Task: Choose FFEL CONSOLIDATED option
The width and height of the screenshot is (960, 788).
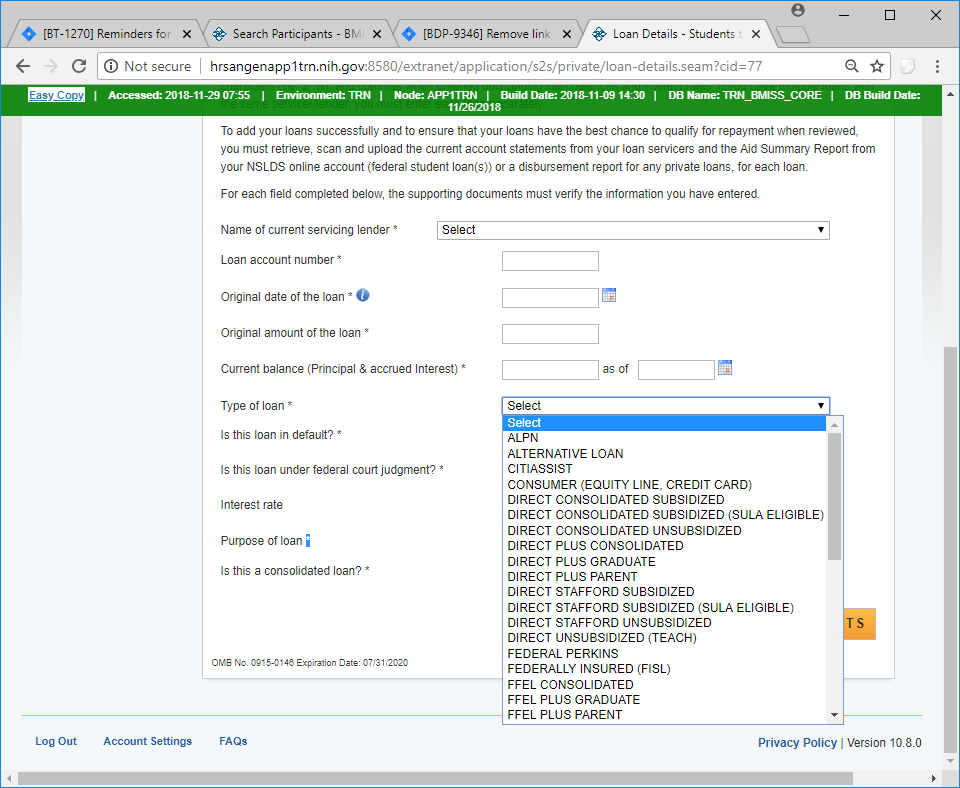Action: tap(664, 685)
